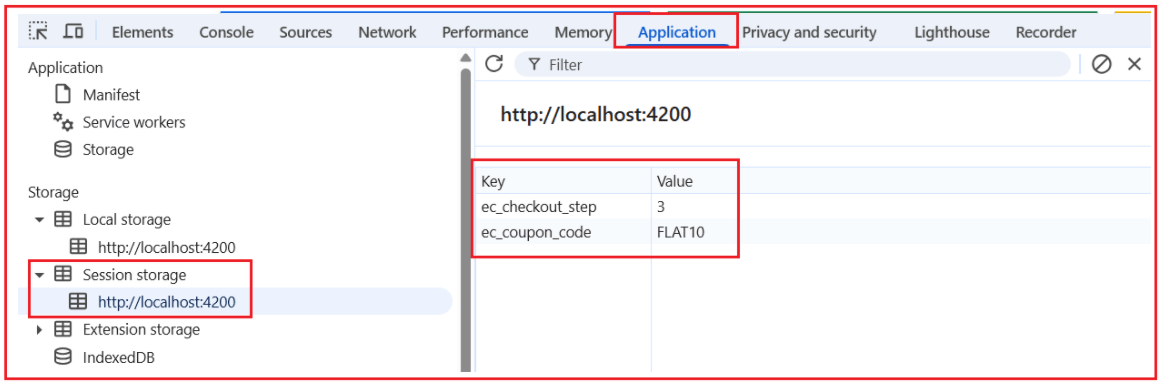Delete selected entry with the X icon
1162x385 pixels.
pos(1135,65)
